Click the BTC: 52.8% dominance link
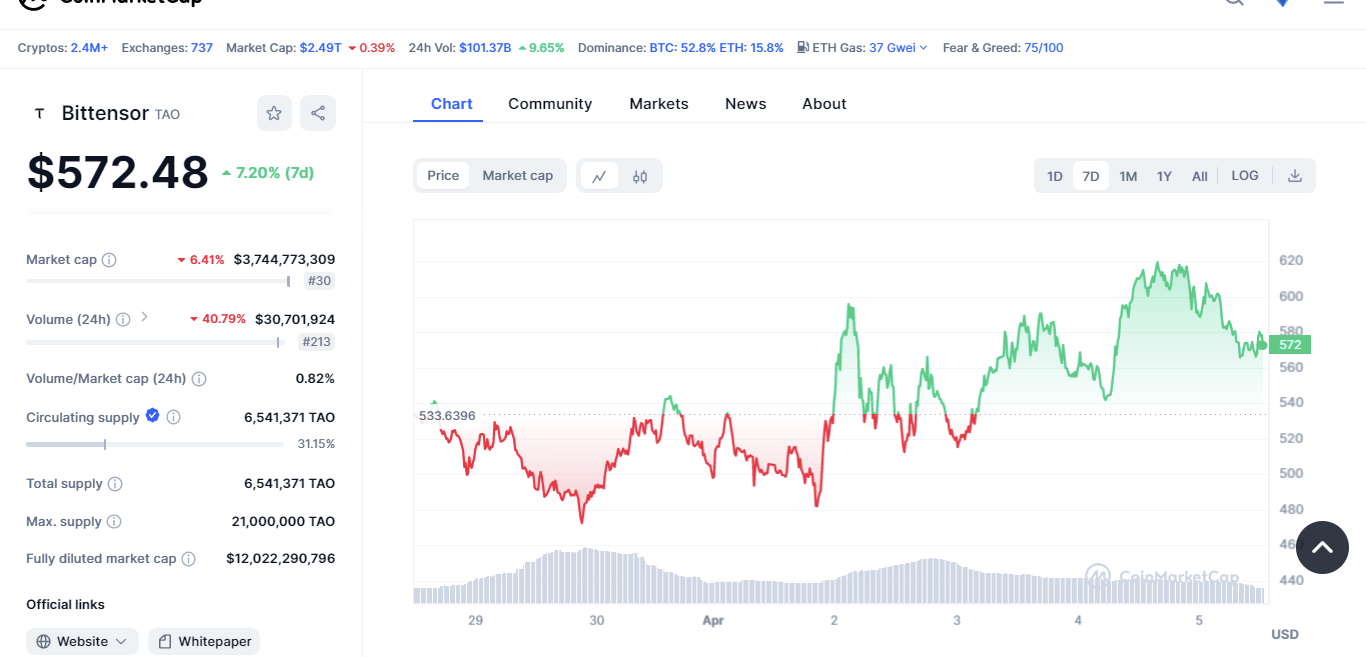Image resolution: width=1366 pixels, height=657 pixels. click(683, 47)
